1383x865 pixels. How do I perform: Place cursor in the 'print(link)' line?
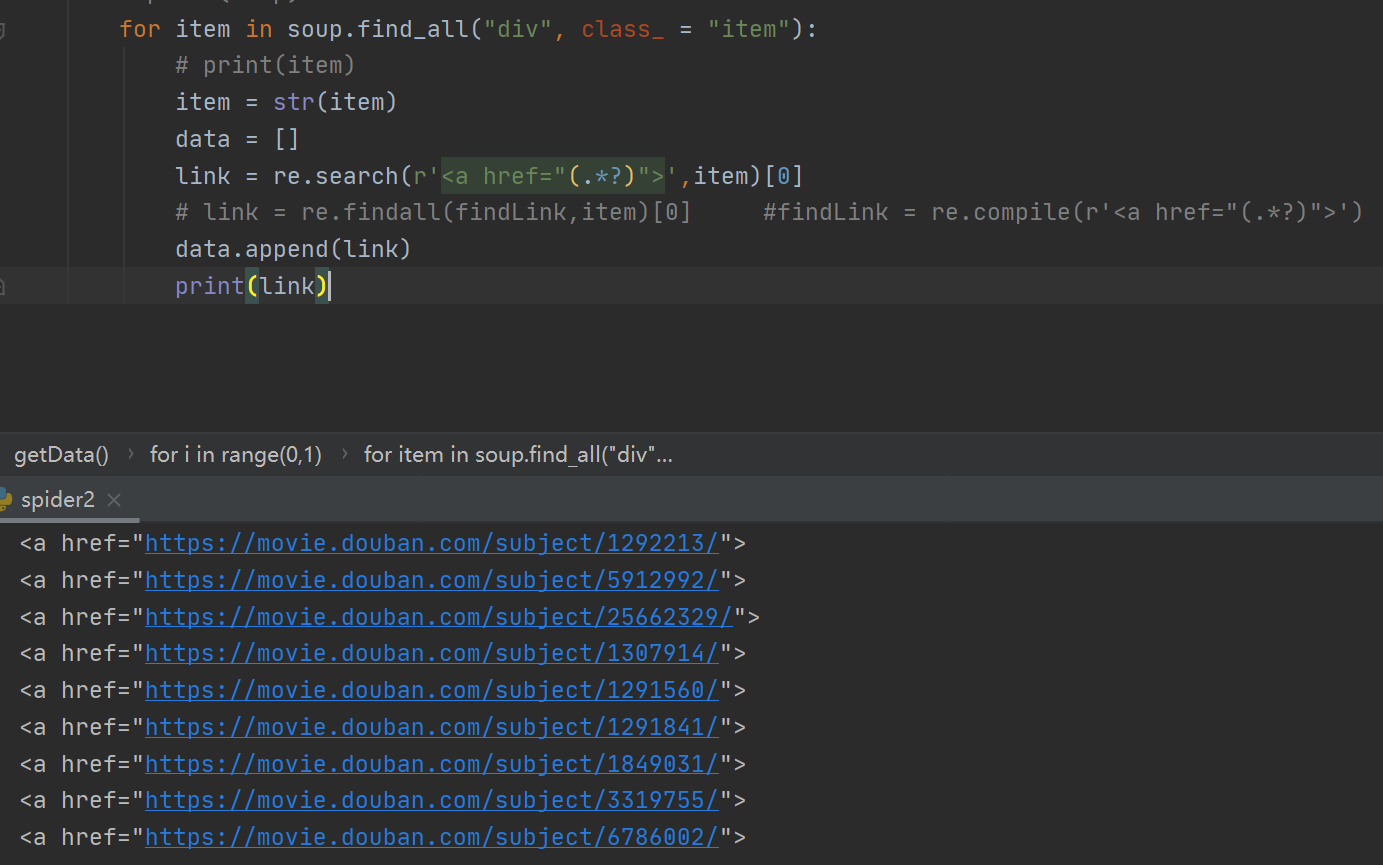tap(252, 286)
